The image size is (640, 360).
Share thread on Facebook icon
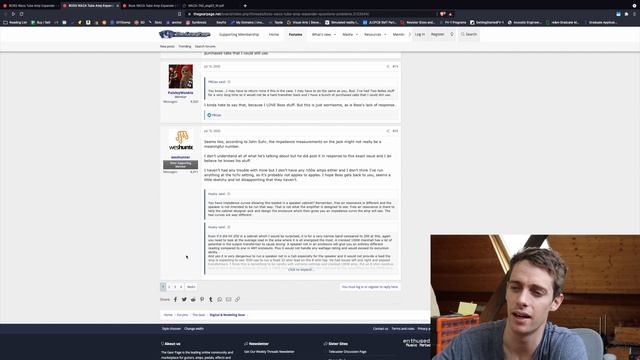(x=176, y=299)
